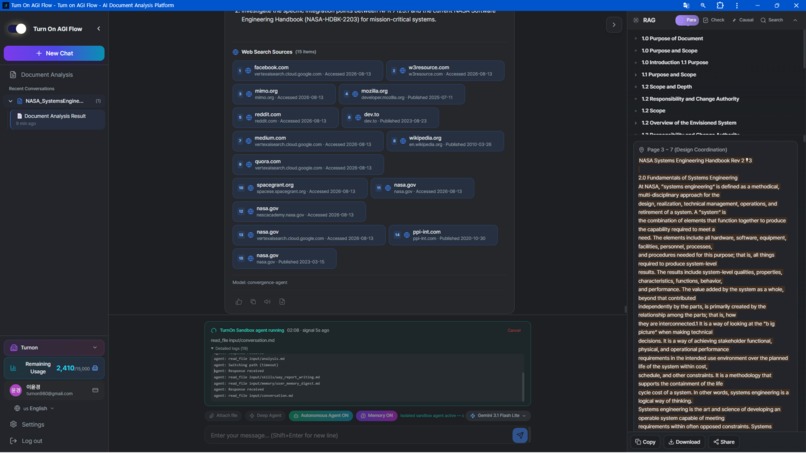Expand the right panel arrow button
806x453 pixels.
pyautogui.click(x=614, y=25)
